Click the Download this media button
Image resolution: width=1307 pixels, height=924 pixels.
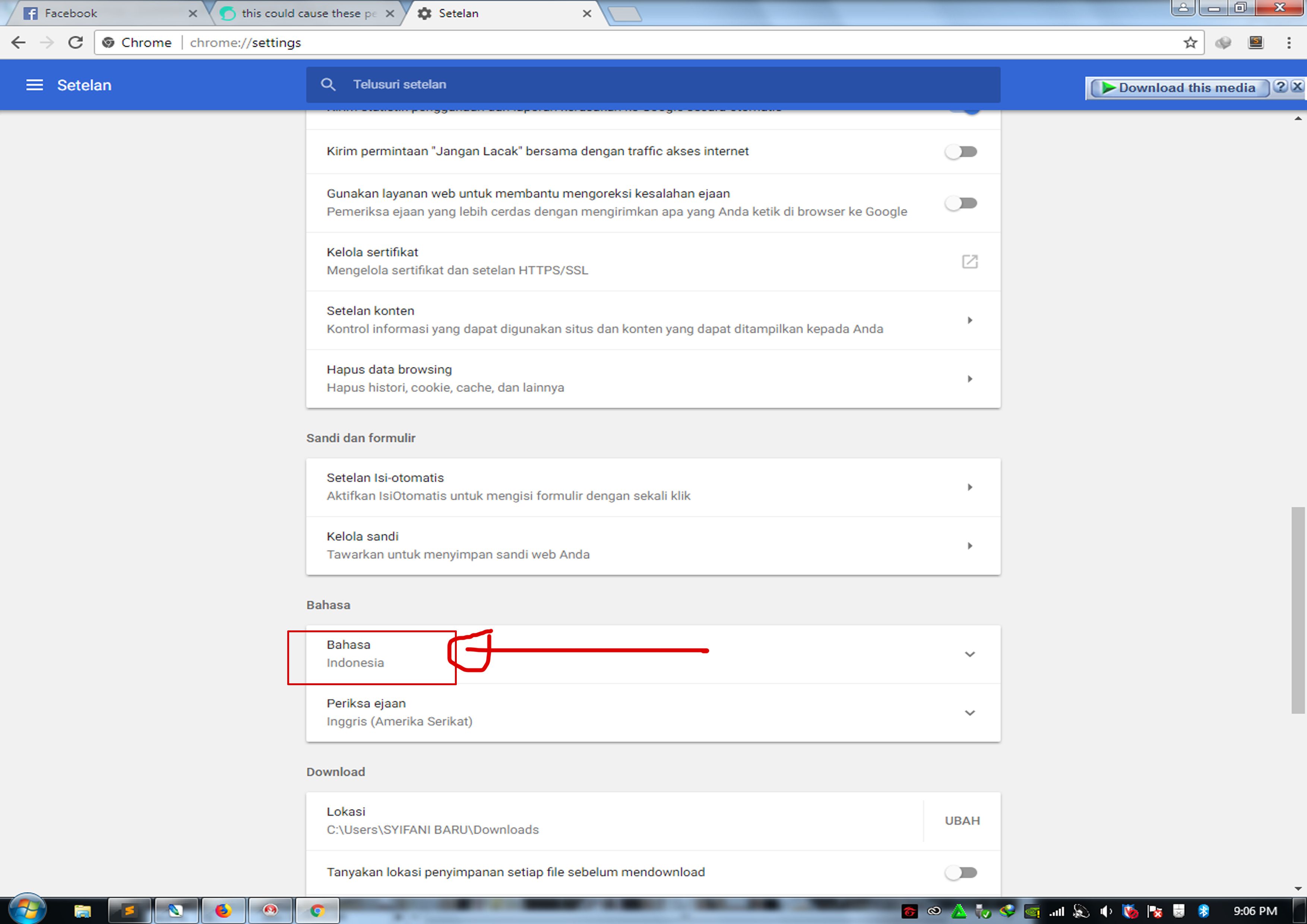click(1178, 88)
